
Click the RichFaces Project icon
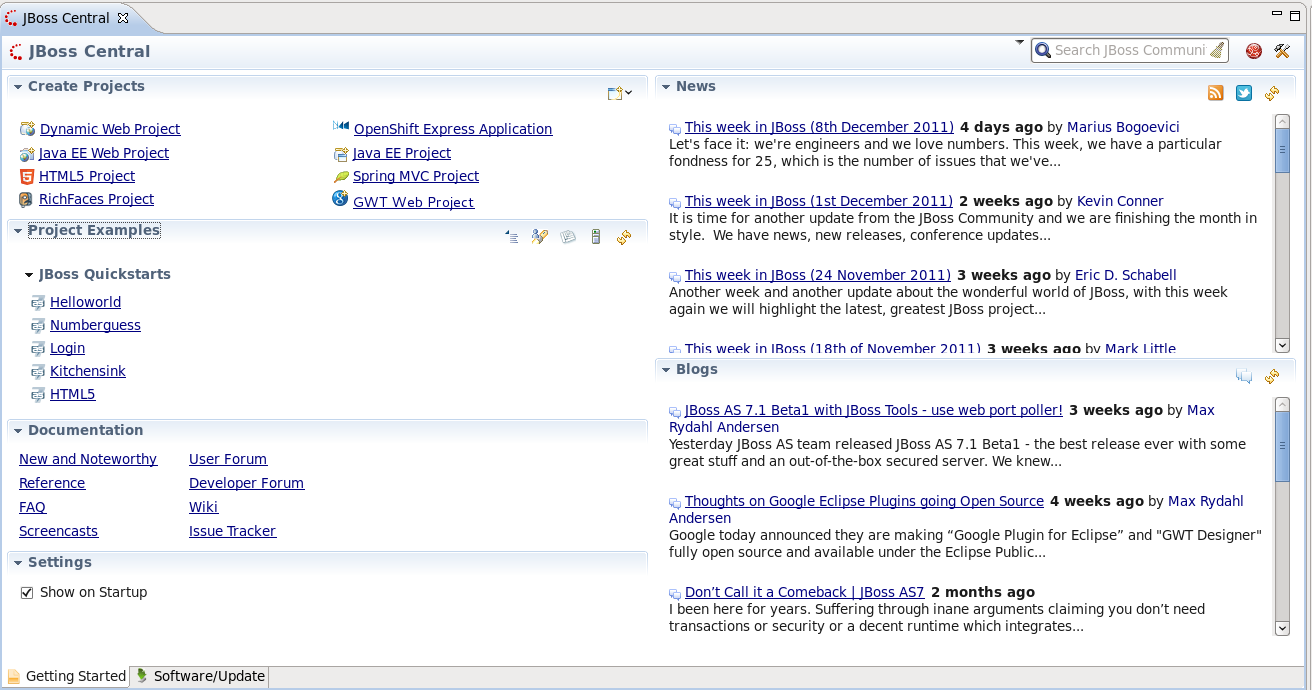tap(26, 199)
